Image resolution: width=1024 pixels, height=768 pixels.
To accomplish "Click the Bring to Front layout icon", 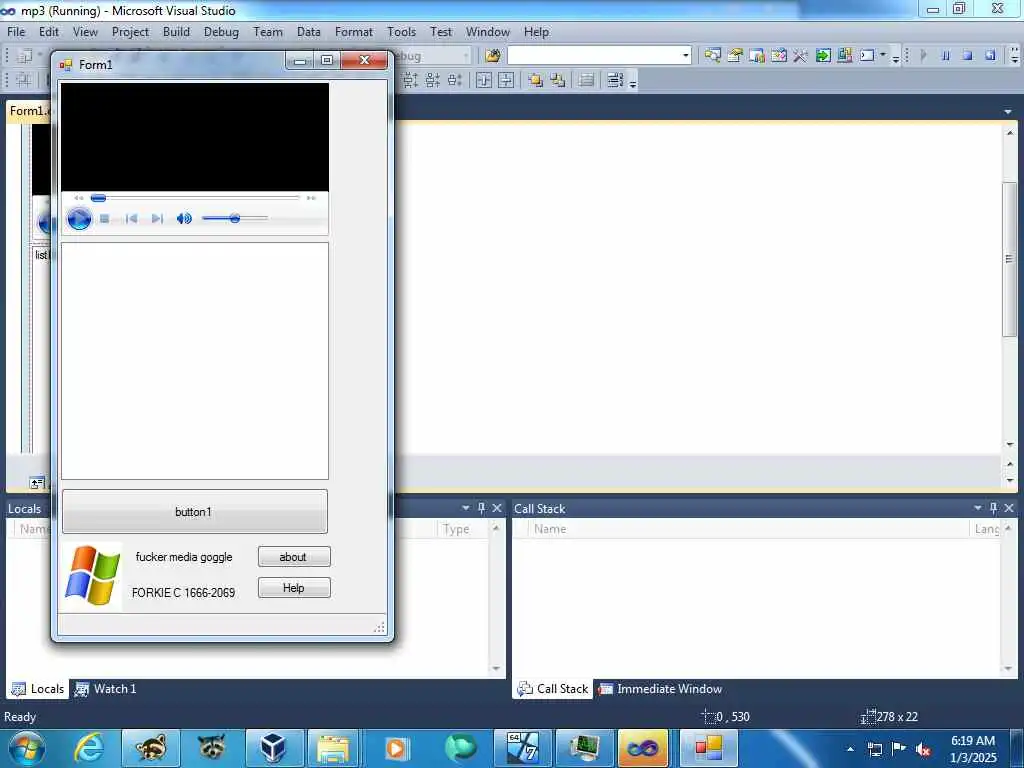I will tap(536, 80).
